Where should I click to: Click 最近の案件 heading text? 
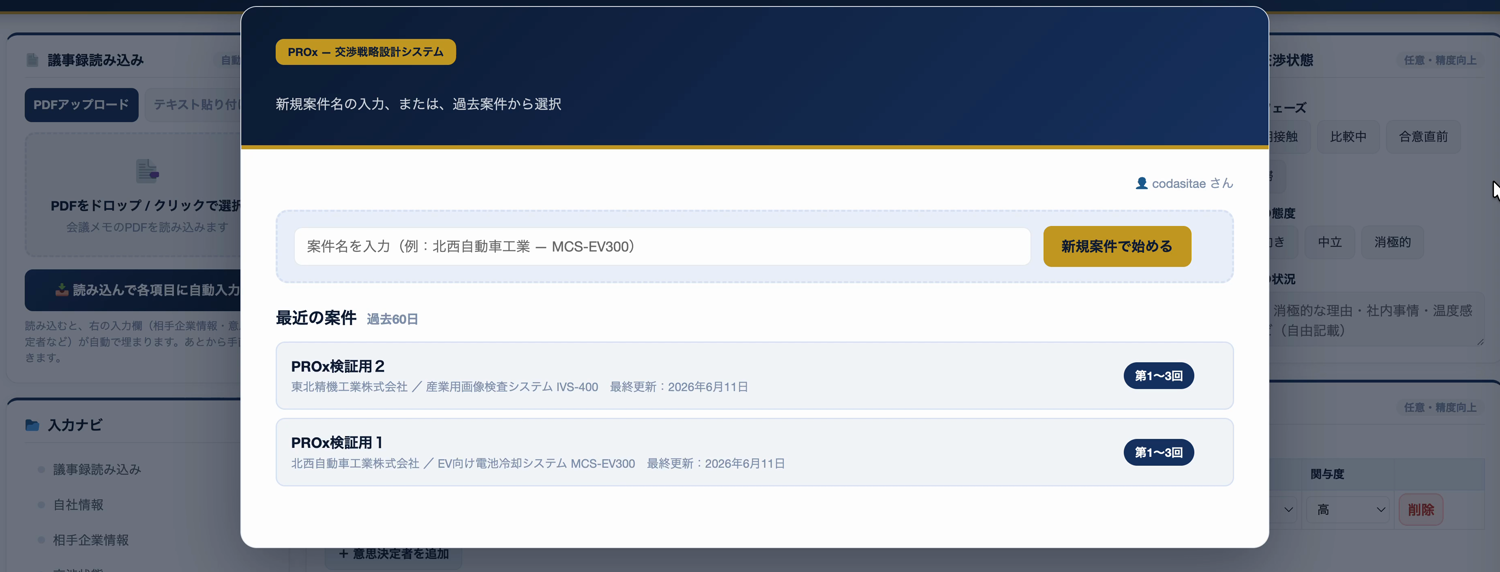point(316,318)
